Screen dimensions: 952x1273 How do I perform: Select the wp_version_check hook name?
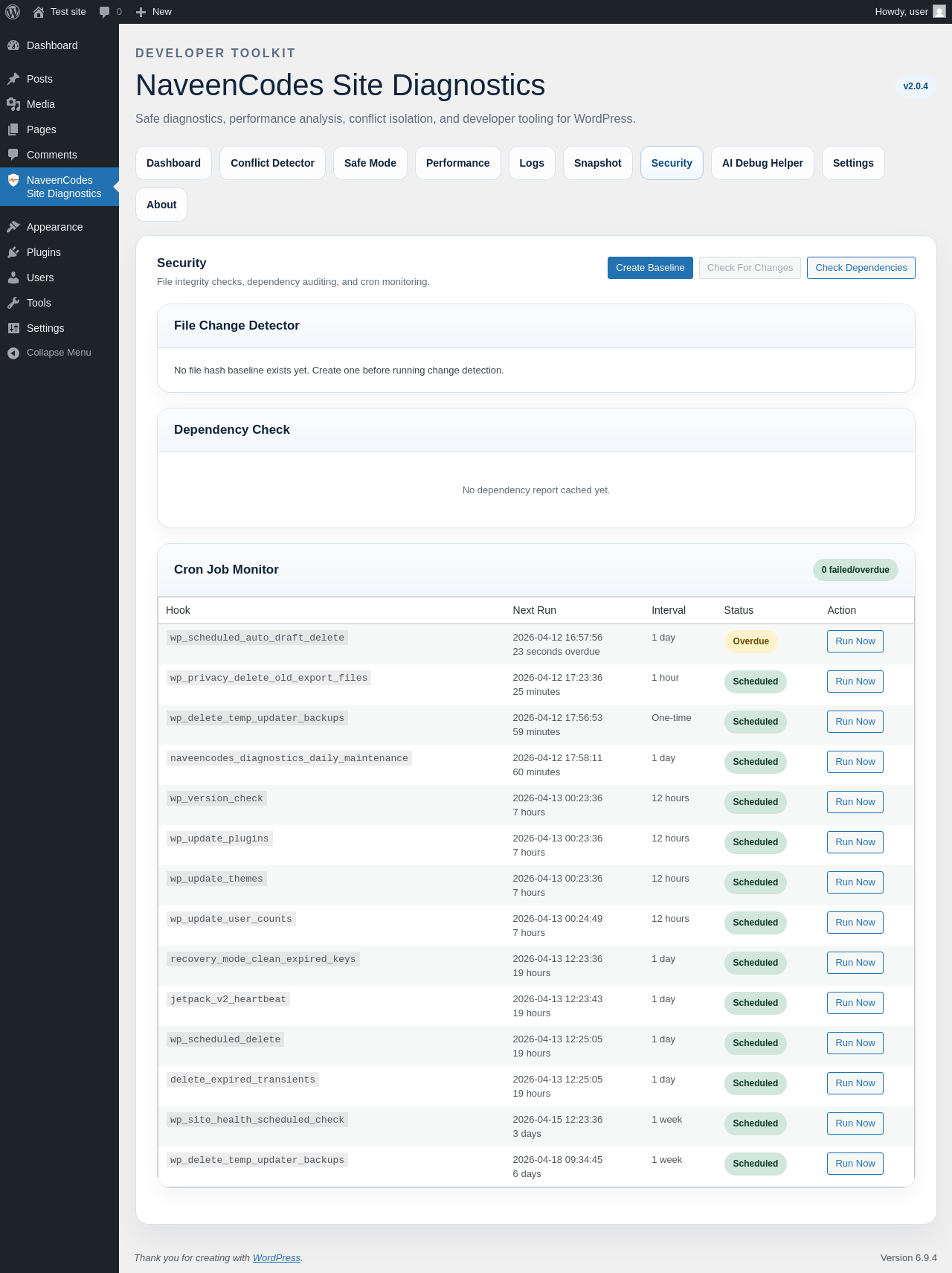216,798
